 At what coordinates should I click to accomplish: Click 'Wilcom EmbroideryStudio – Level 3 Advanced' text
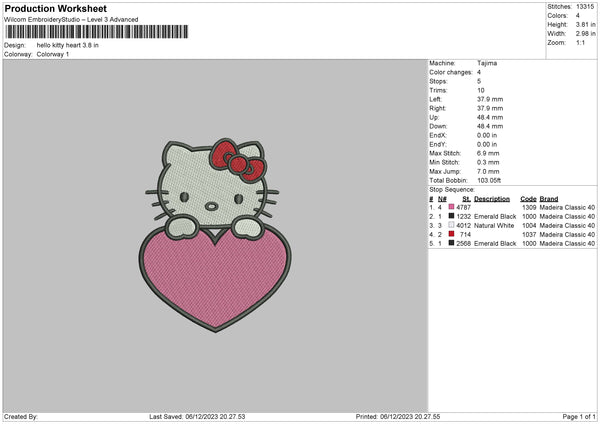pos(71,20)
